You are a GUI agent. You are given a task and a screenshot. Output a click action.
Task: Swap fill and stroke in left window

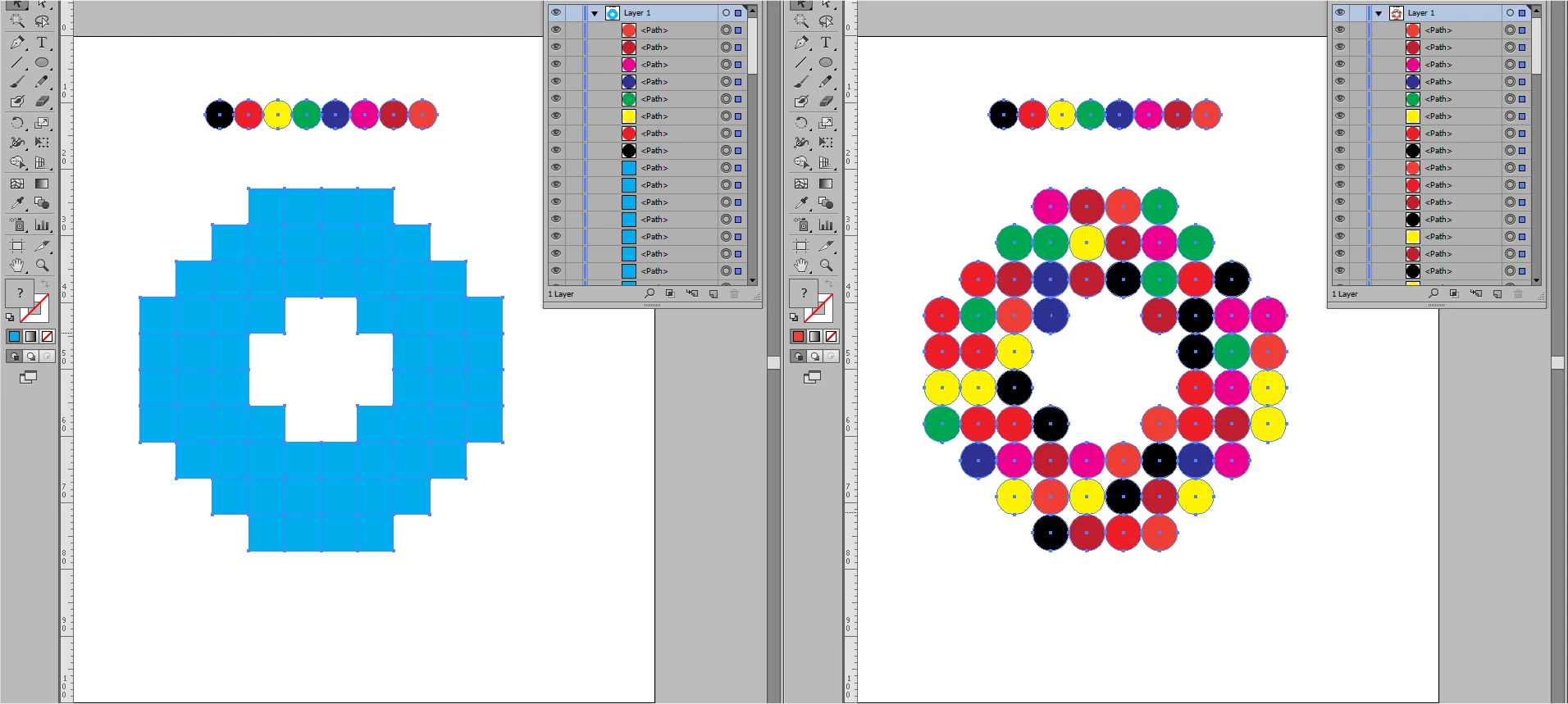click(x=45, y=284)
